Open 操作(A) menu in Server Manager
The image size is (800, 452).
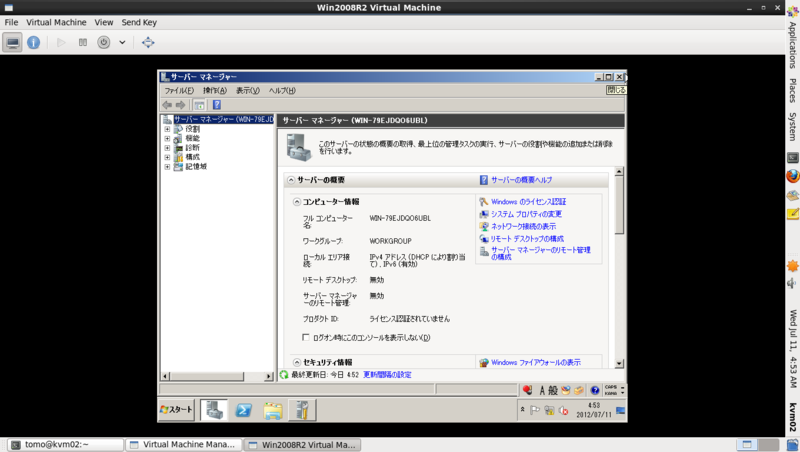point(215,90)
